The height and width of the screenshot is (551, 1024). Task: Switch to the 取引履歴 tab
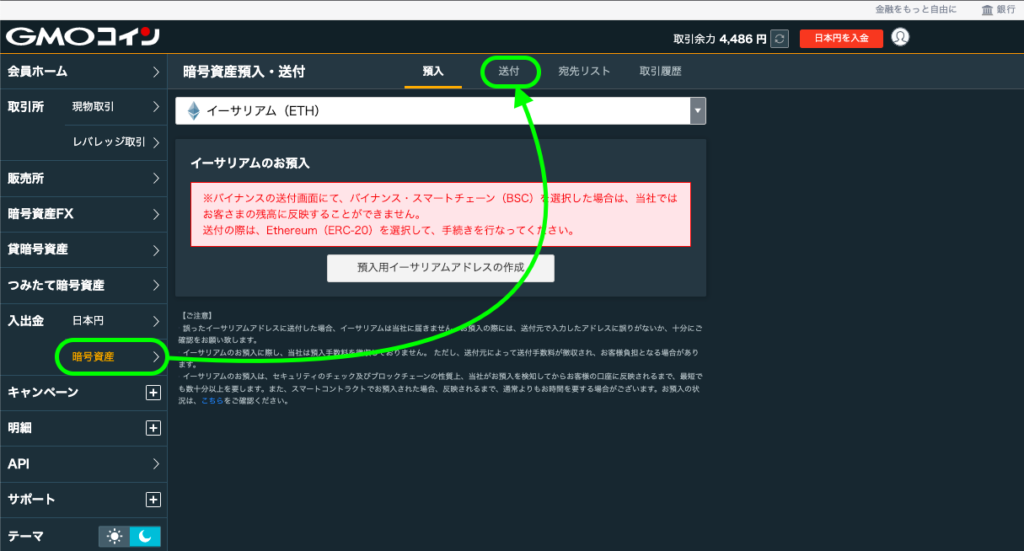660,71
